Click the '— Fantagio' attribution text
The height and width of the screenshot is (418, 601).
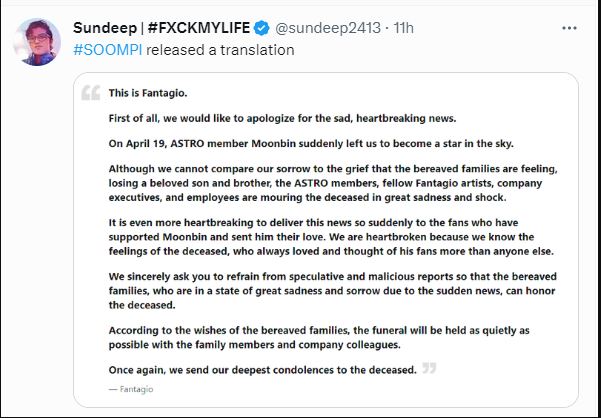coord(131,389)
